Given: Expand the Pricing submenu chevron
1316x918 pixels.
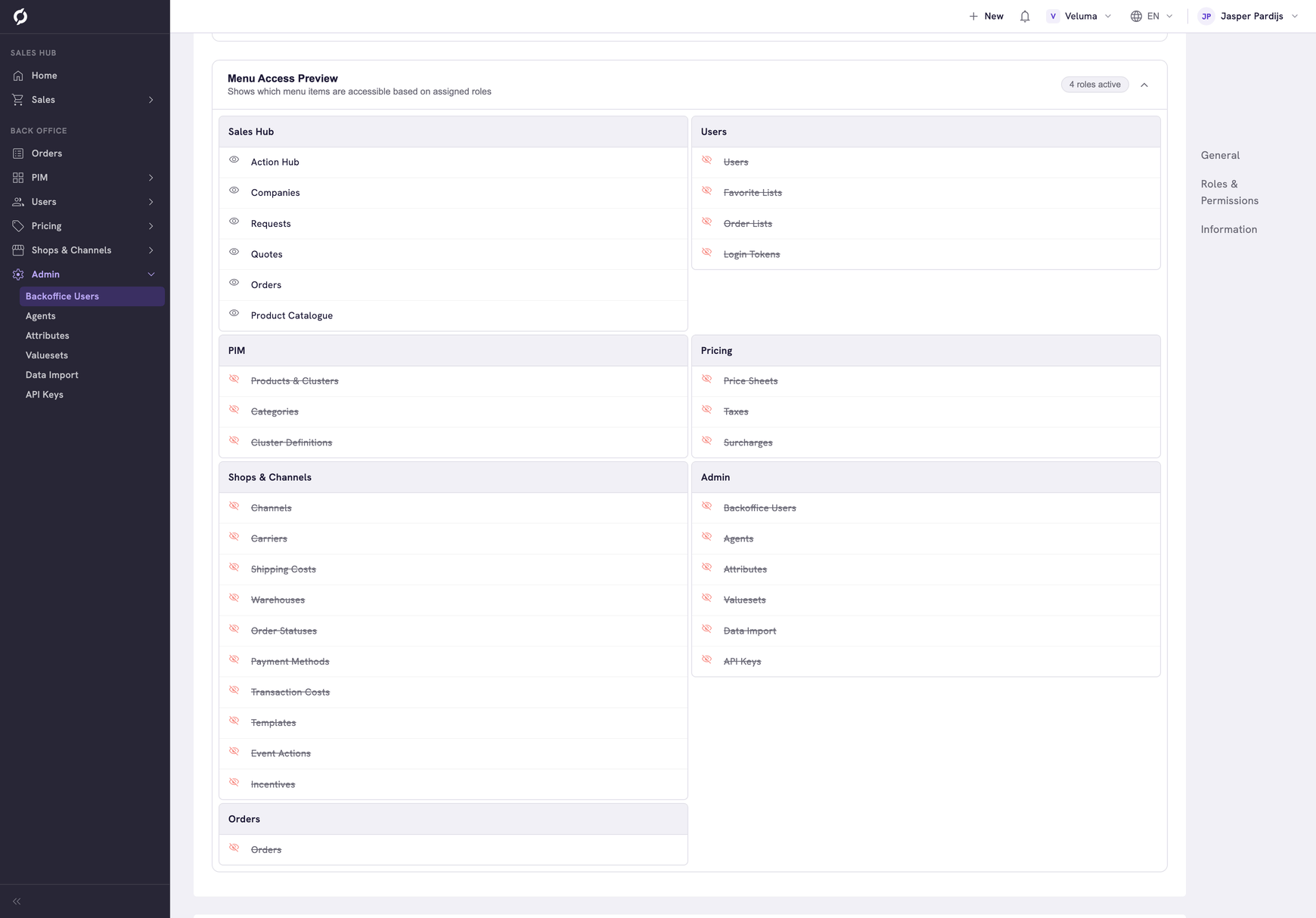Looking at the screenshot, I should [x=151, y=226].
